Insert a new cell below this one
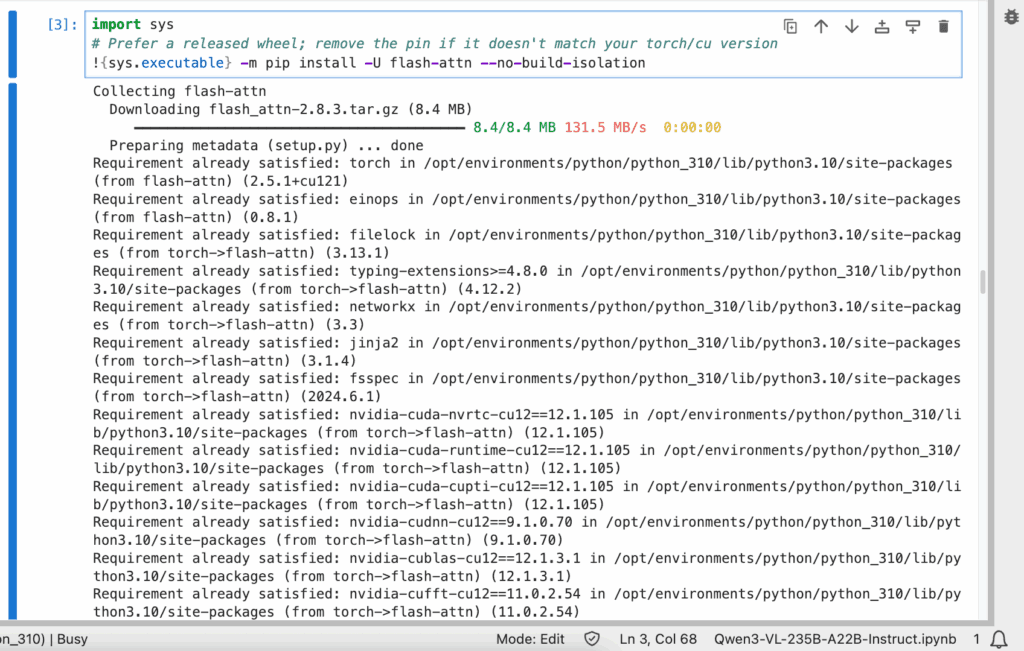This screenshot has height=651, width=1024. (x=912, y=27)
